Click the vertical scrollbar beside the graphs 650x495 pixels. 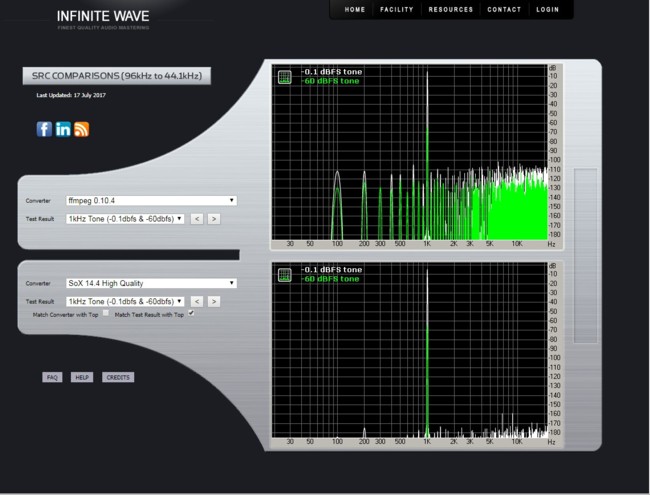click(x=585, y=256)
